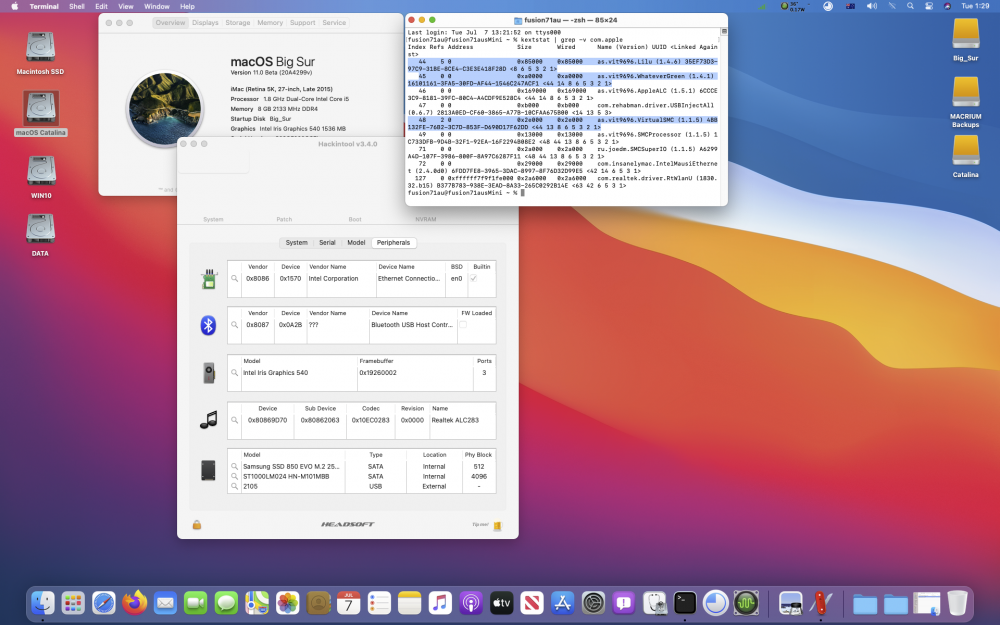Click the macOS Big Sur artwork image
This screenshot has height=625, width=1000.
point(165,109)
